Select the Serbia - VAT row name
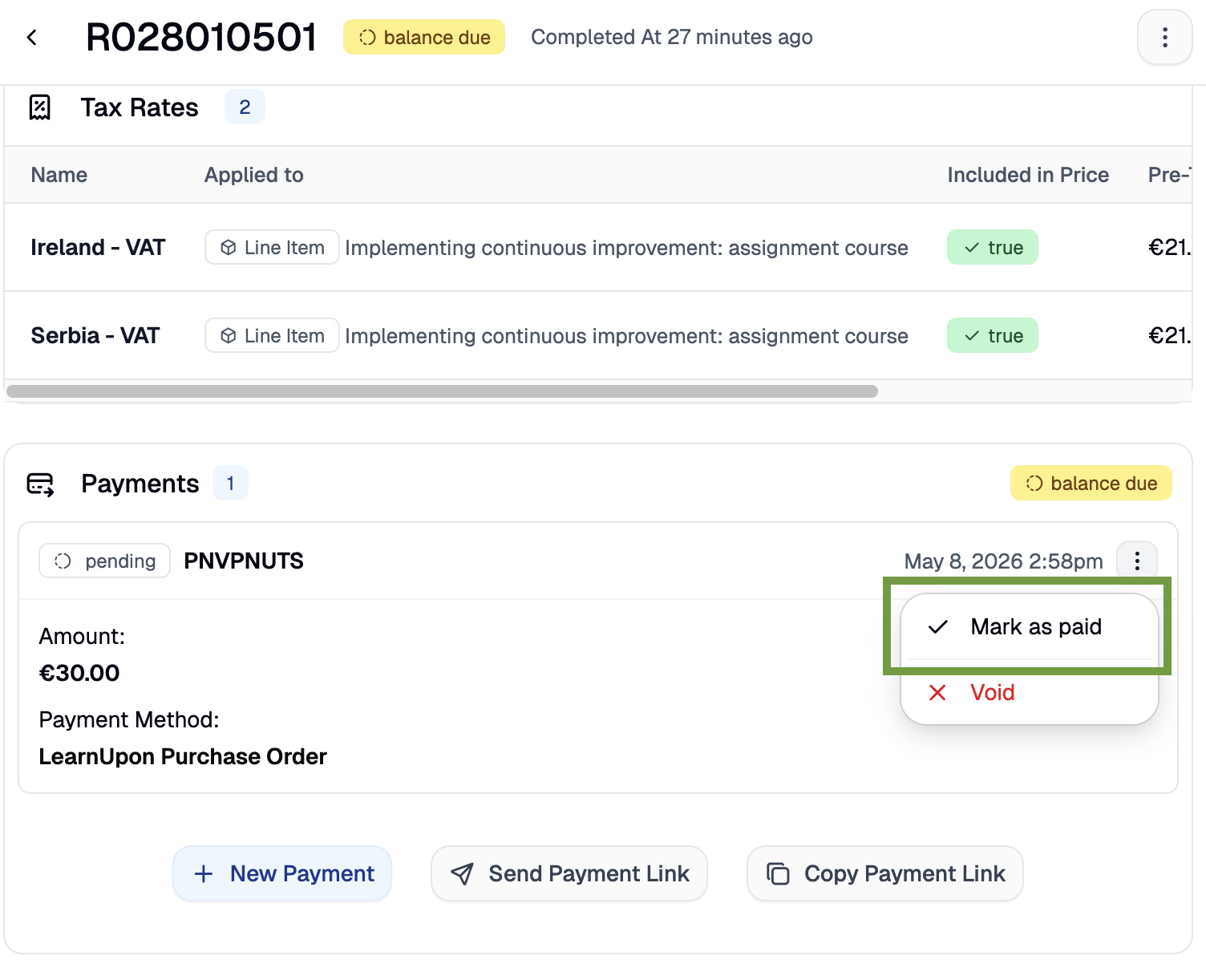Viewport: 1206px width, 980px height. pos(95,335)
